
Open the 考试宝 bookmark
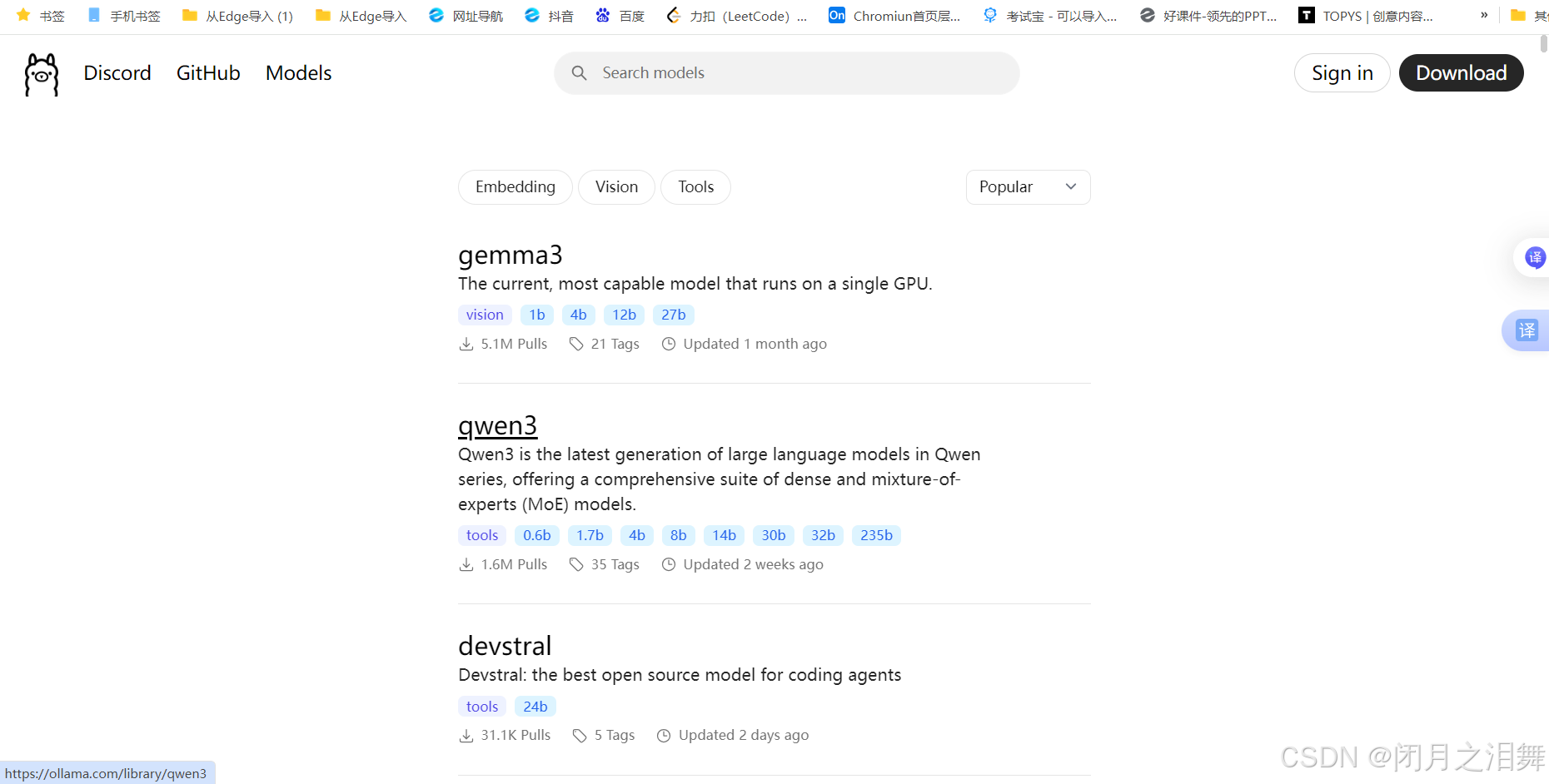(1049, 16)
